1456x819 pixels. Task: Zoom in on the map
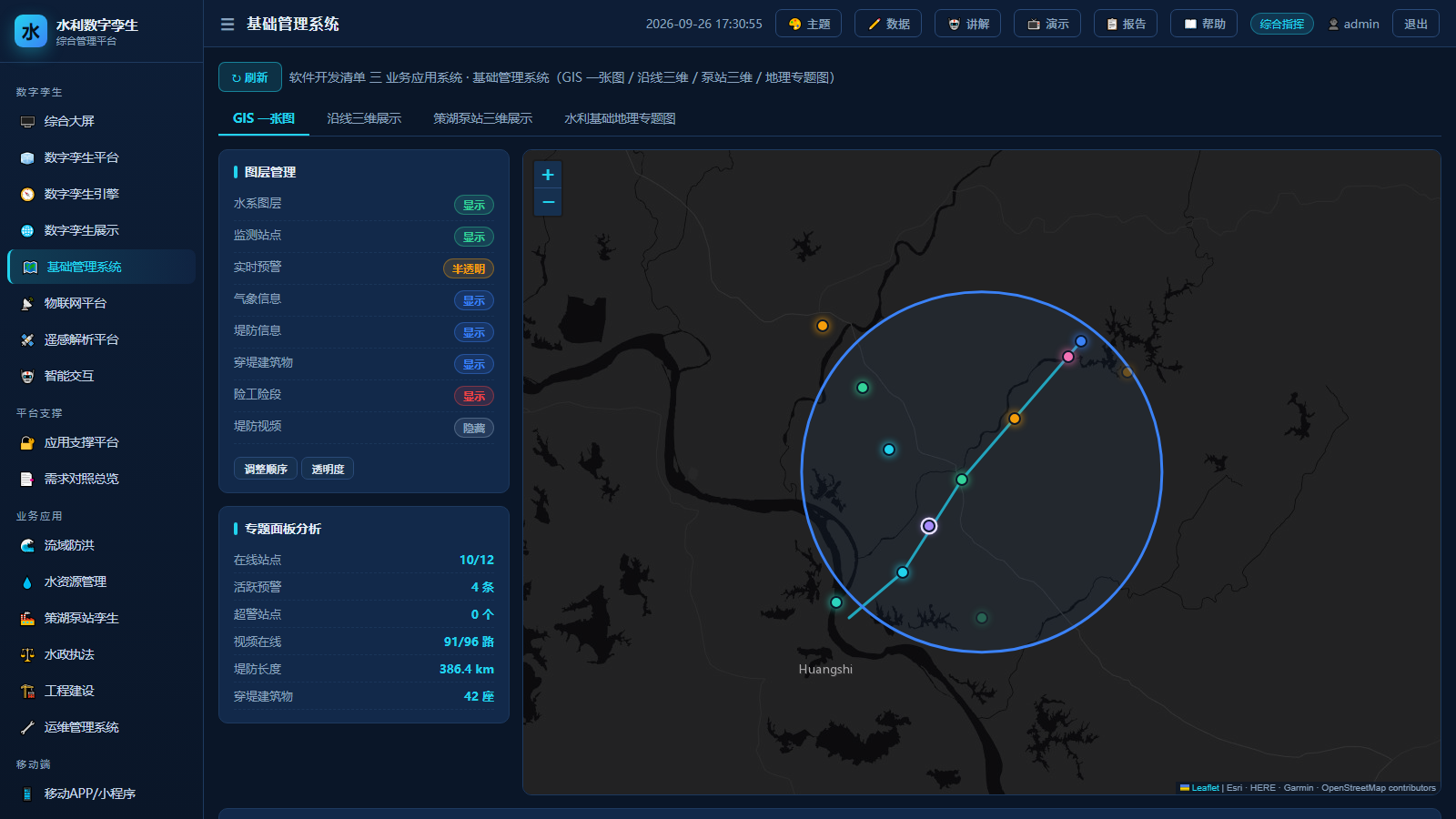tap(548, 175)
